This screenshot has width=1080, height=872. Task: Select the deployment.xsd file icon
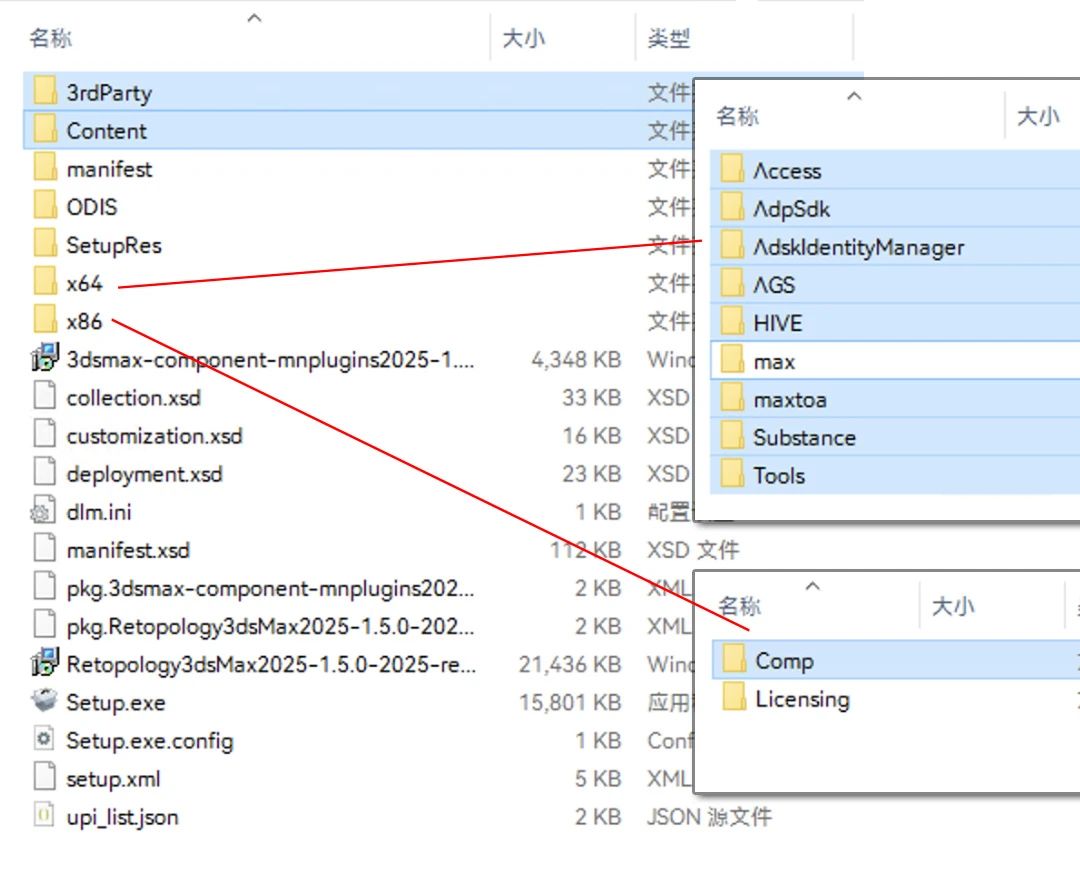pyautogui.click(x=45, y=473)
